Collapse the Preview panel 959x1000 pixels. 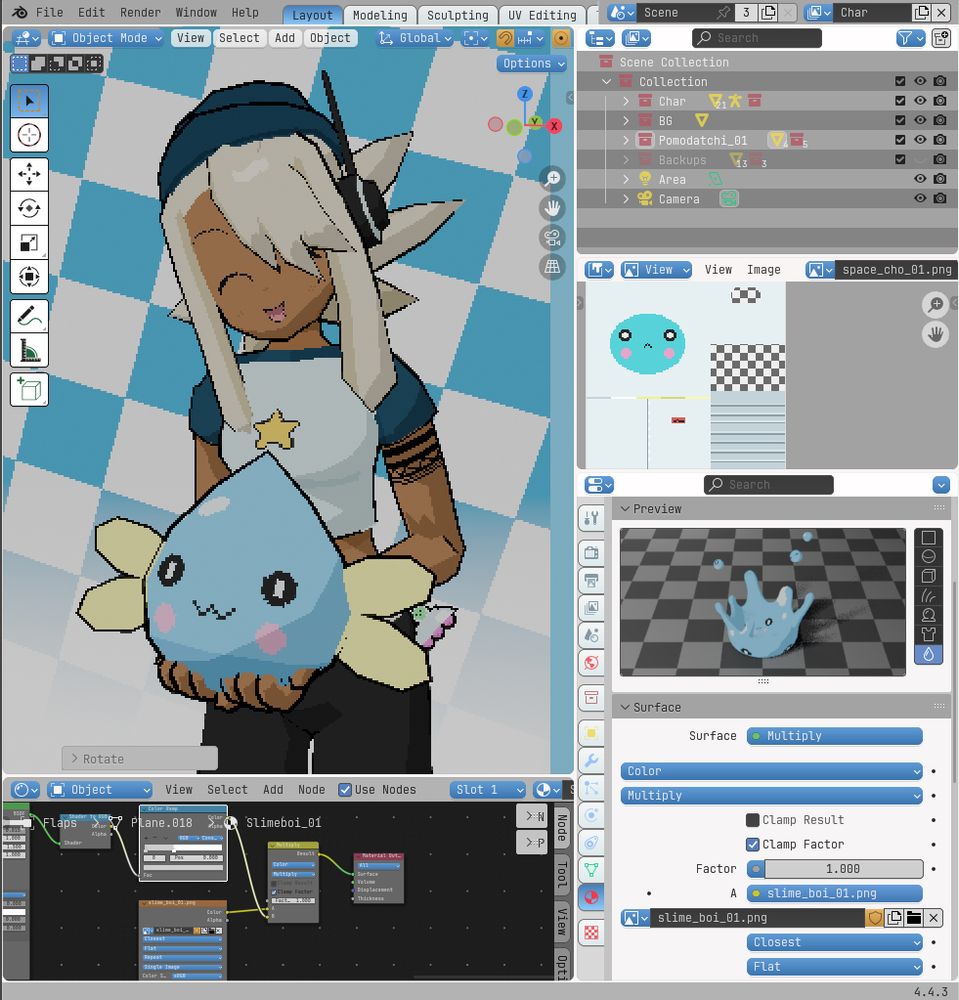626,509
